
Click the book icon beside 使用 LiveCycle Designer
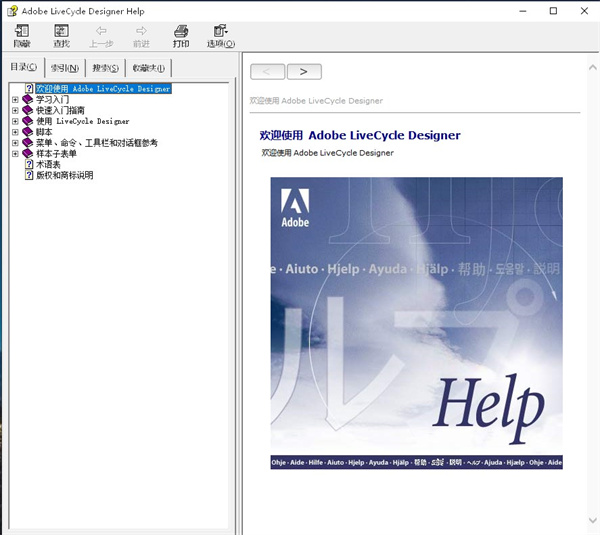point(28,121)
